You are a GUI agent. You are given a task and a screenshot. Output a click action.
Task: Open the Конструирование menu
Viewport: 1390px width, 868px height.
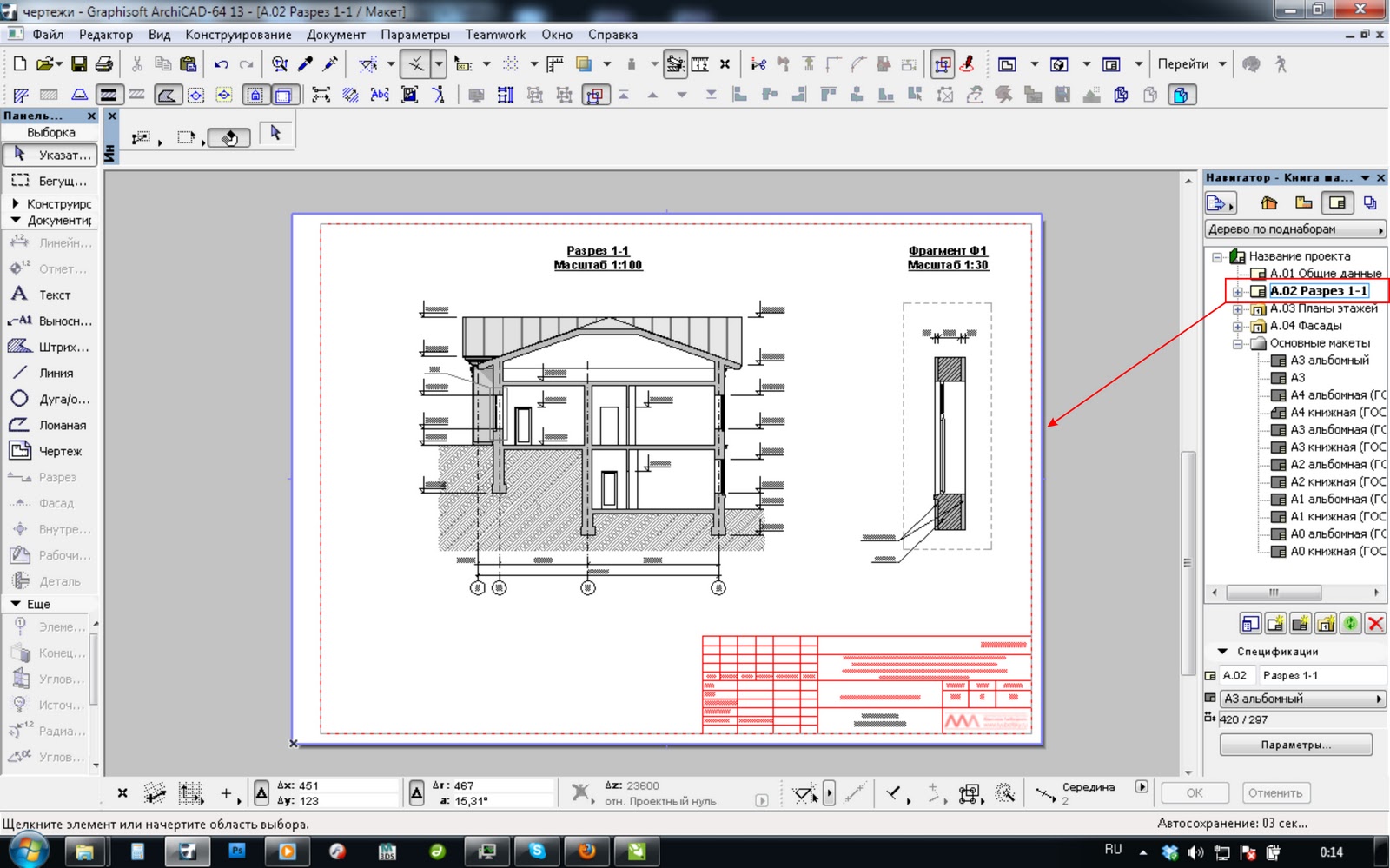238,35
